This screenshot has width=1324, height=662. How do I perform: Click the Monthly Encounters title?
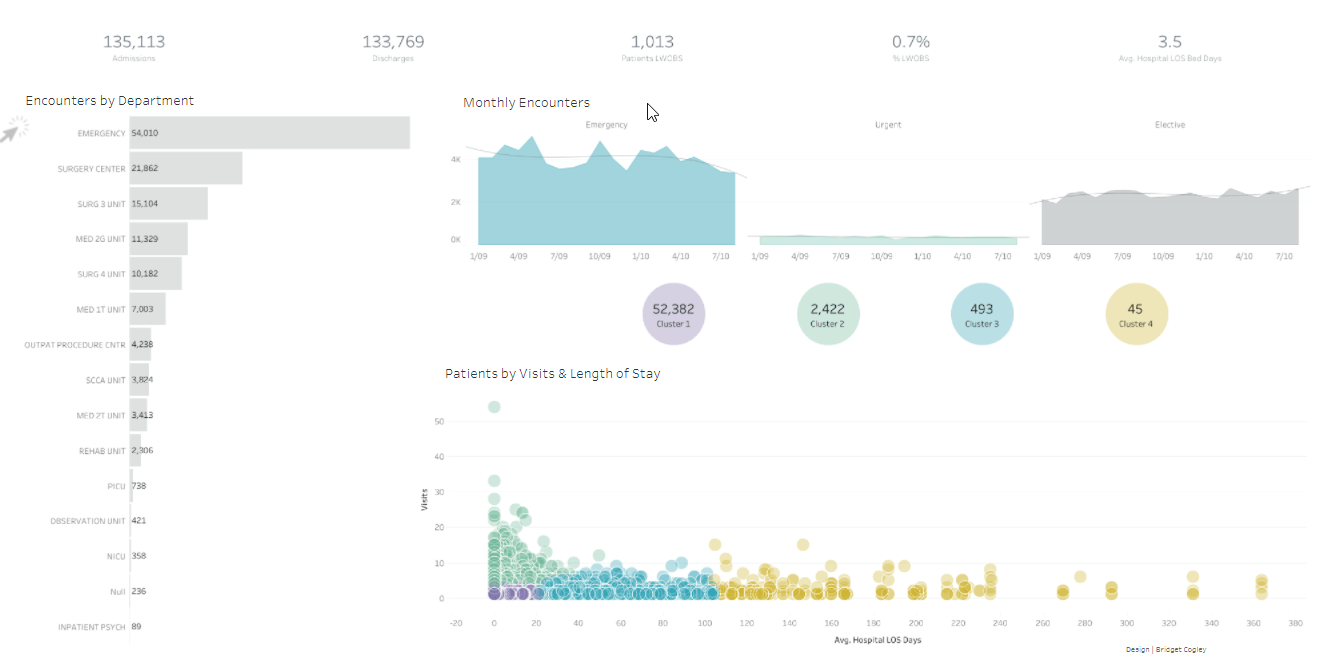[526, 102]
